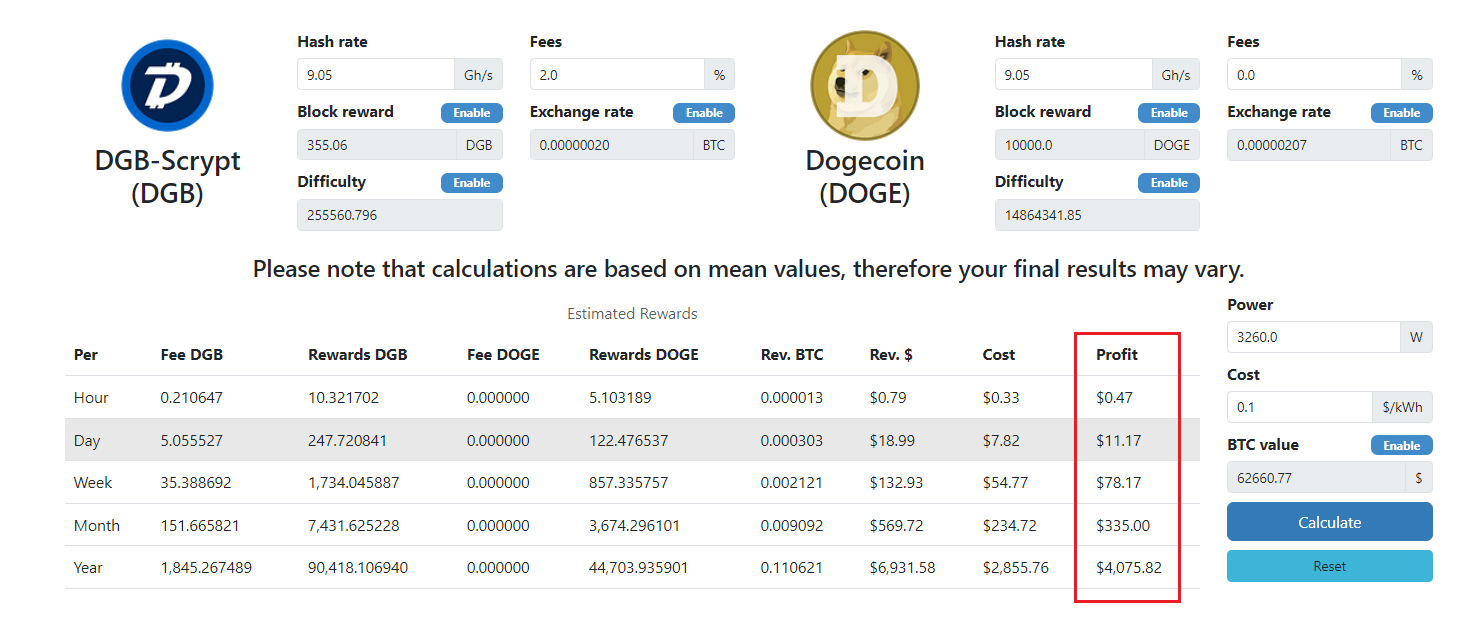Click DOGE block reward 10000.0 field
1461x617 pixels.
[x=1069, y=145]
